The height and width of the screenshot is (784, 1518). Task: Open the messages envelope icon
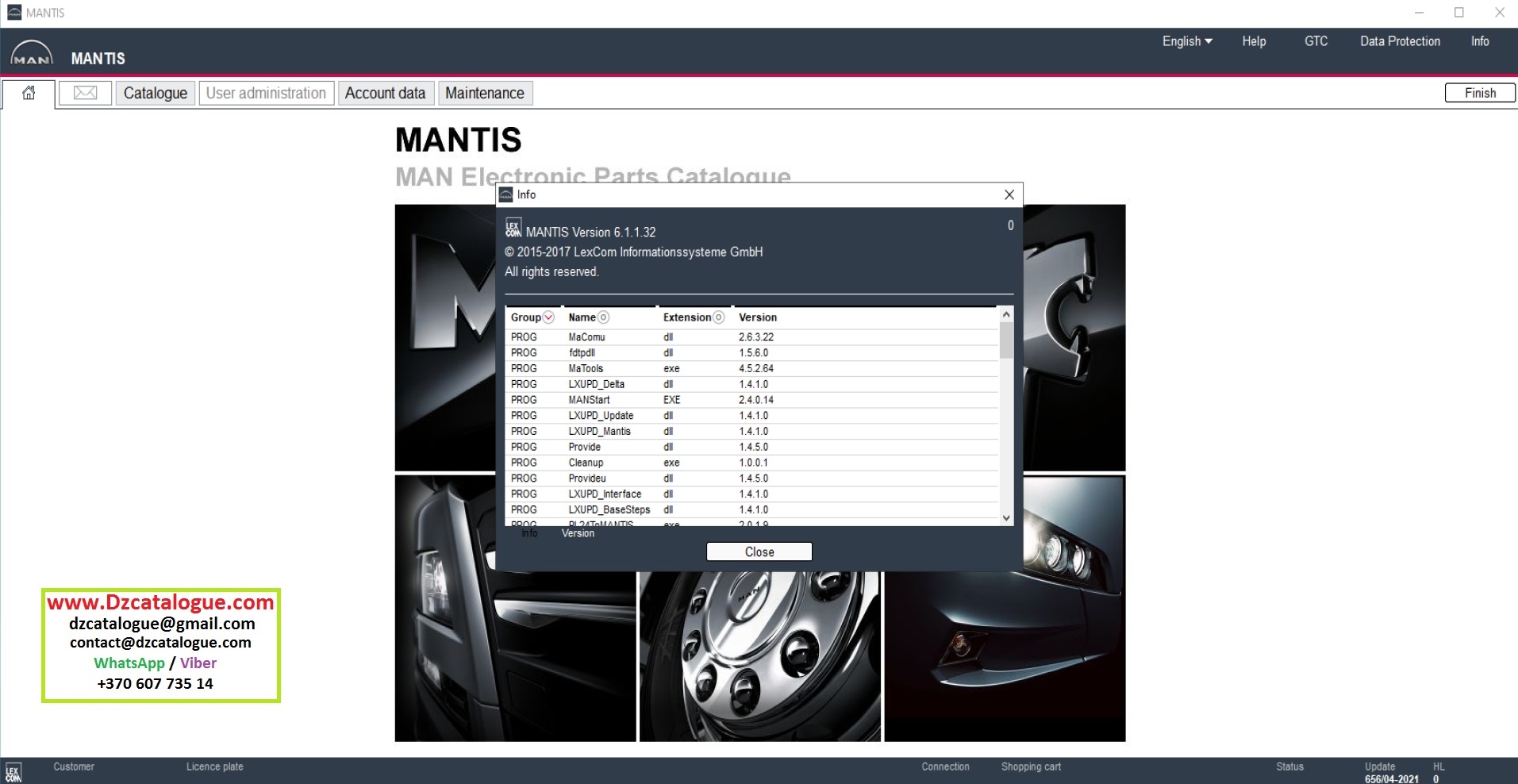(x=85, y=94)
